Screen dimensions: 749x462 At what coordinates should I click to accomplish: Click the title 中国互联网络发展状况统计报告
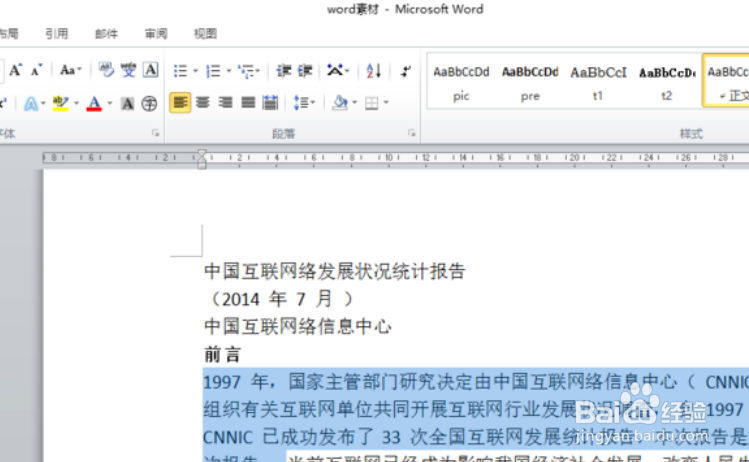point(335,271)
